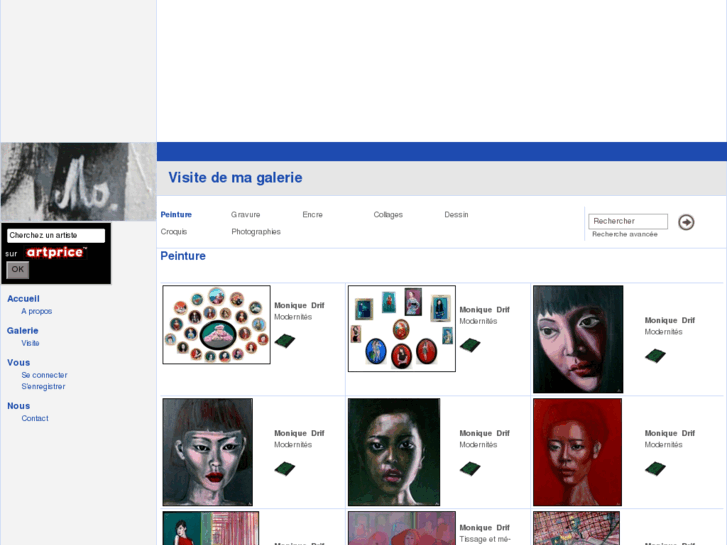Viewport: 727px width, 545px height.
Task: Select the Collages category
Action: coord(388,215)
